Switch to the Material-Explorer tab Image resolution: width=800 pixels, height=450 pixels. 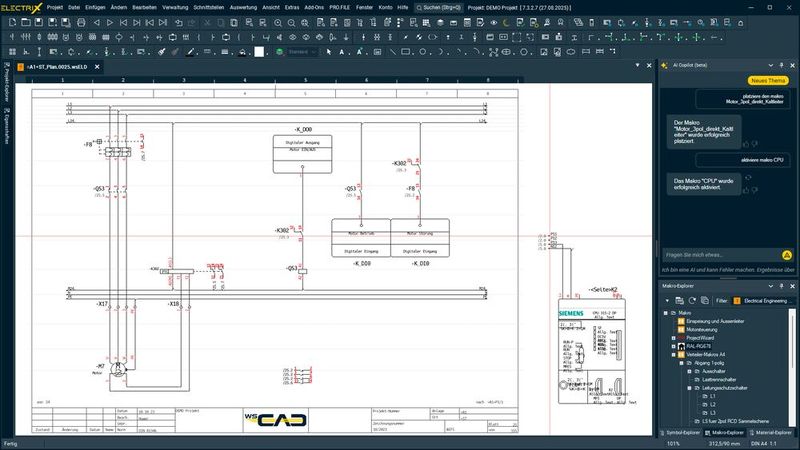click(x=770, y=432)
